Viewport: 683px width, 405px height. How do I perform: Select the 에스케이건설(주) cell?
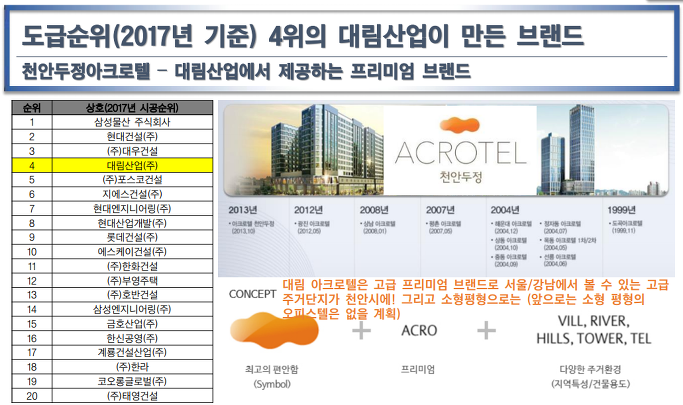point(132,252)
